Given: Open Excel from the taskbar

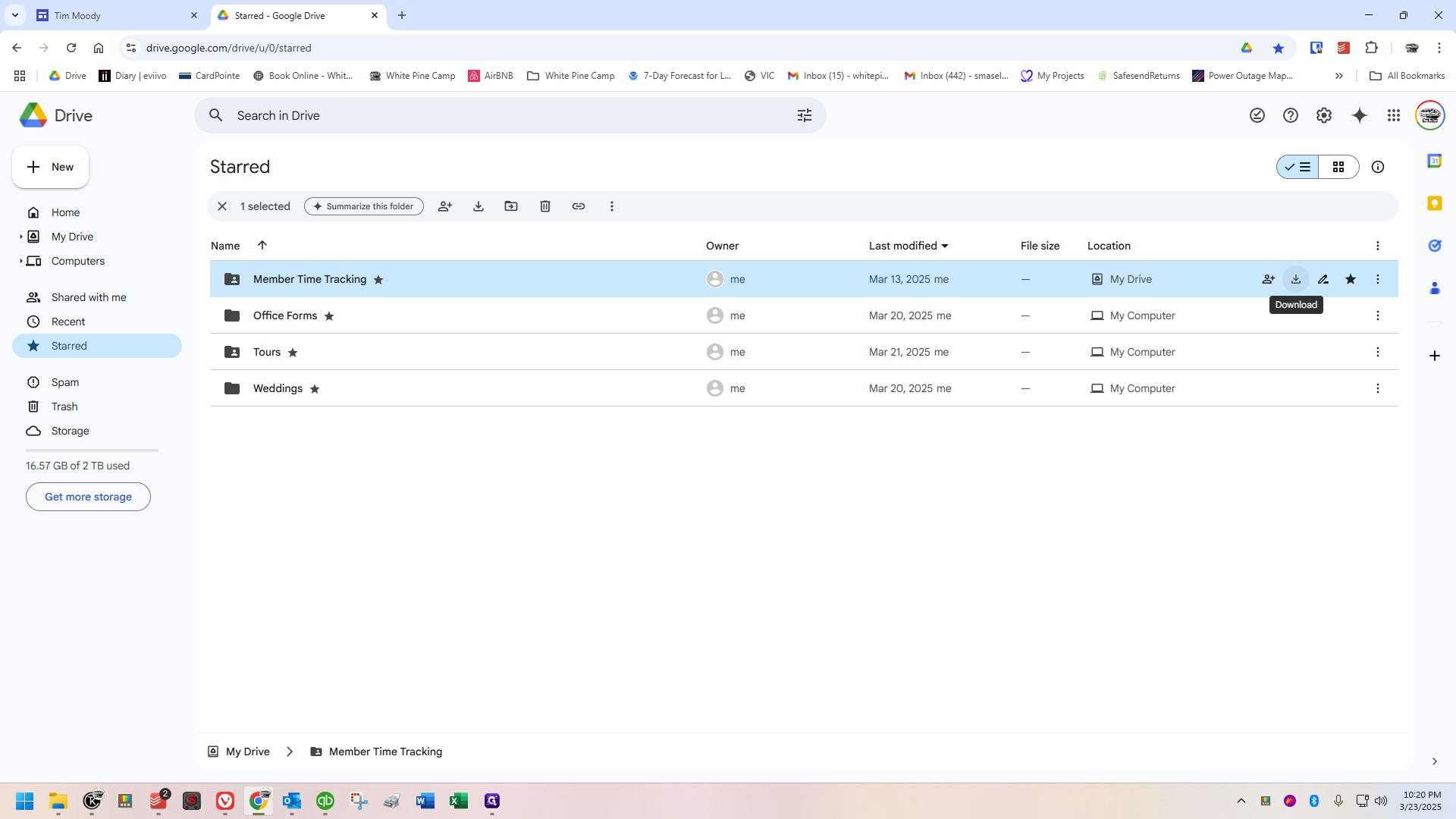Looking at the screenshot, I should pos(459,801).
